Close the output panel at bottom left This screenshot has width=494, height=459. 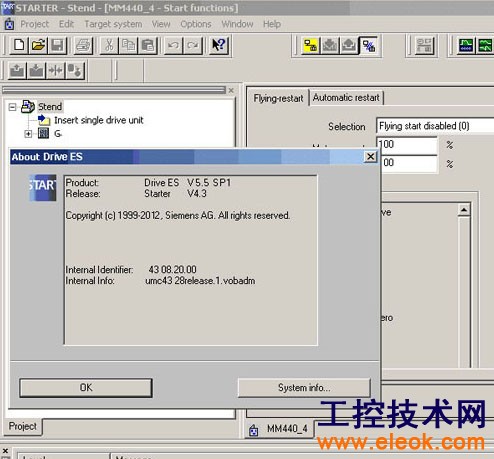(x=5, y=451)
